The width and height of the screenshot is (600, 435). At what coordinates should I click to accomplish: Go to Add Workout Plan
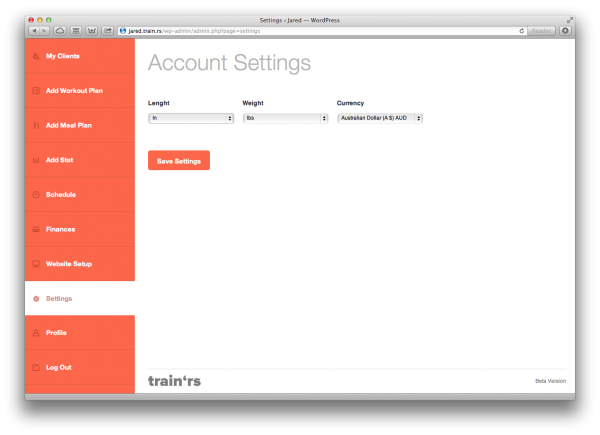[80, 91]
